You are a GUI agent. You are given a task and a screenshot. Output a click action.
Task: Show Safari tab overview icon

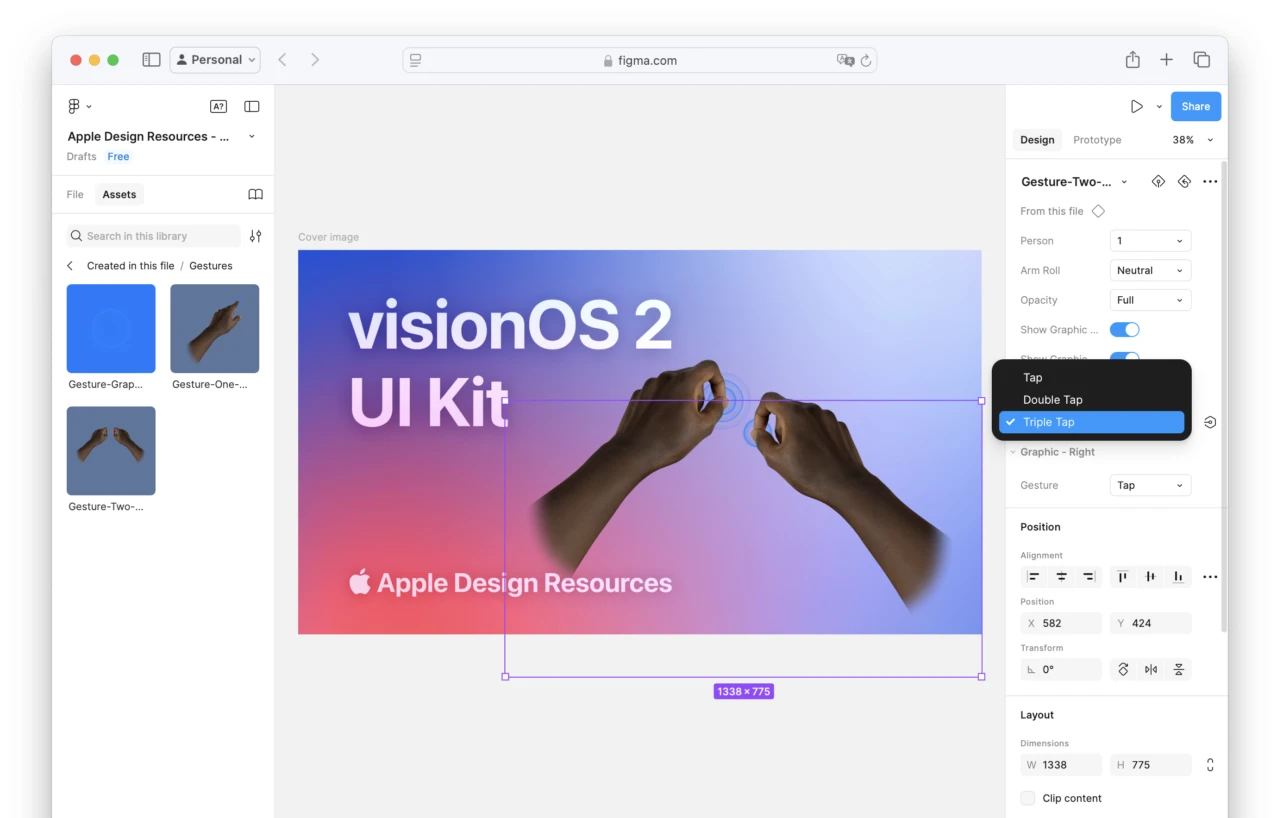point(1202,60)
